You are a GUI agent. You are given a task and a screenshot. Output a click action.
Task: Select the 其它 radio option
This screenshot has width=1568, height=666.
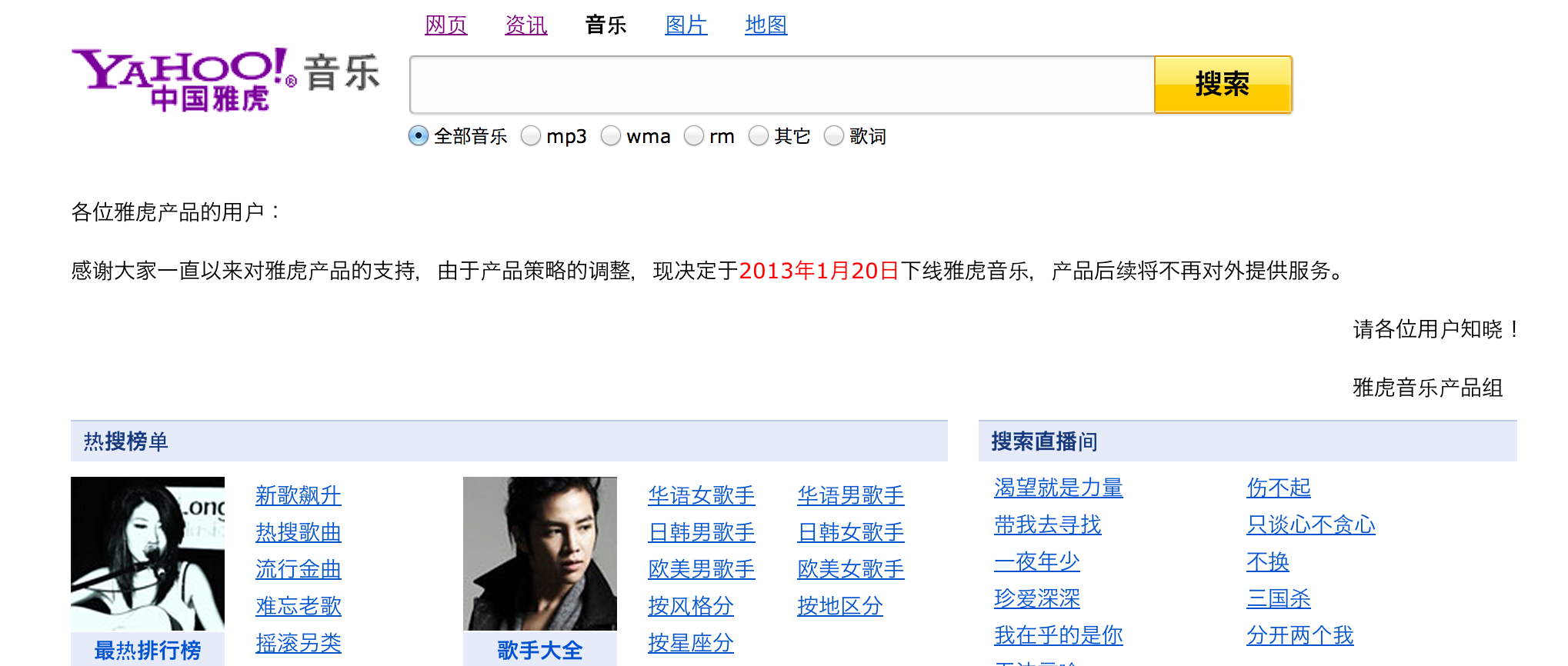(759, 136)
